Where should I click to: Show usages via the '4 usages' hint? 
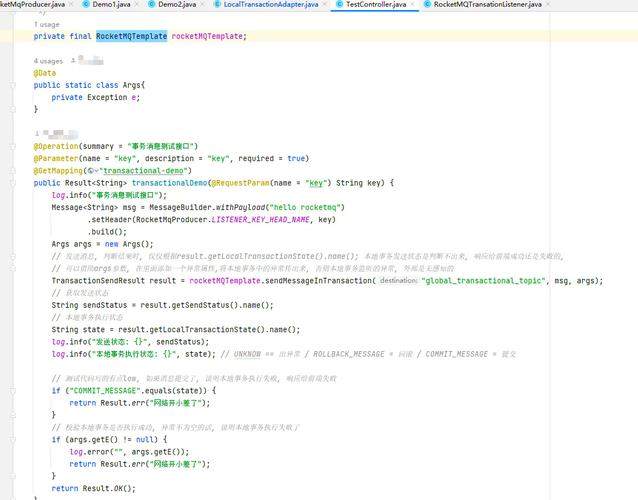pos(48,61)
